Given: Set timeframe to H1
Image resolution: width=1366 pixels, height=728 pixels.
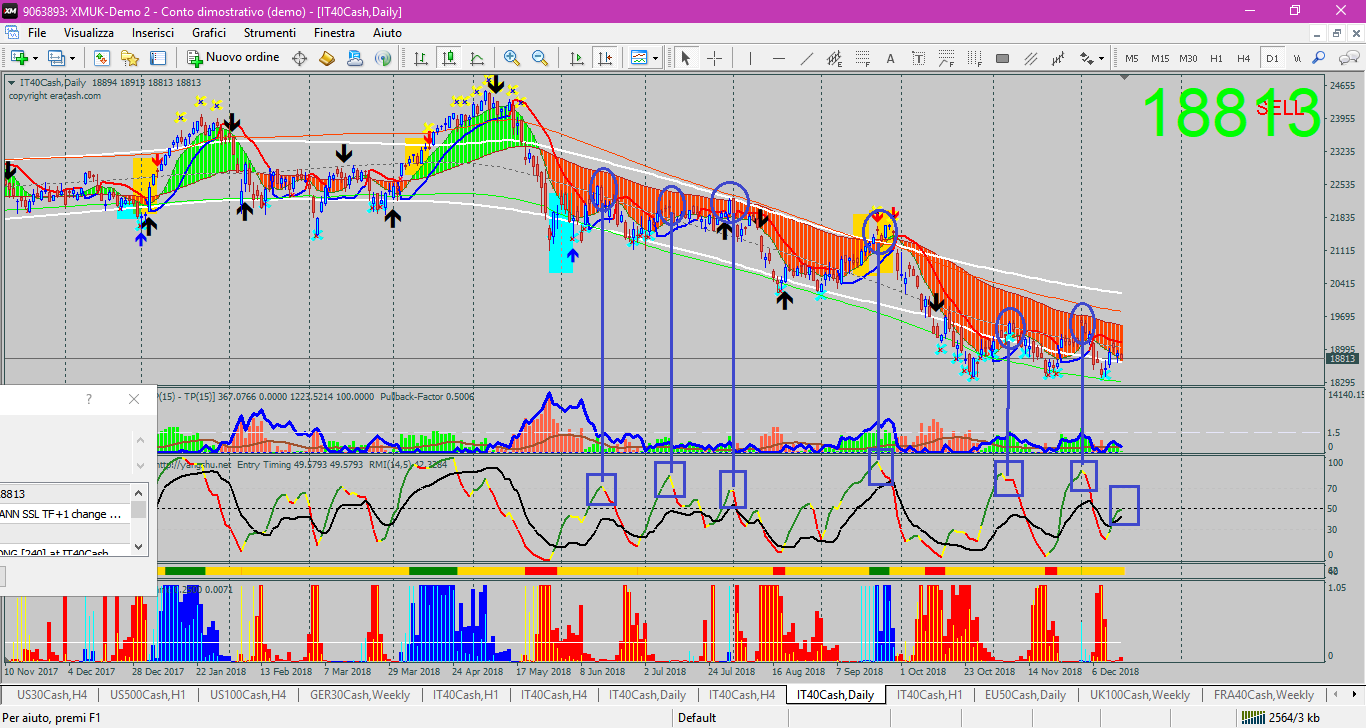Looking at the screenshot, I should tap(1216, 58).
